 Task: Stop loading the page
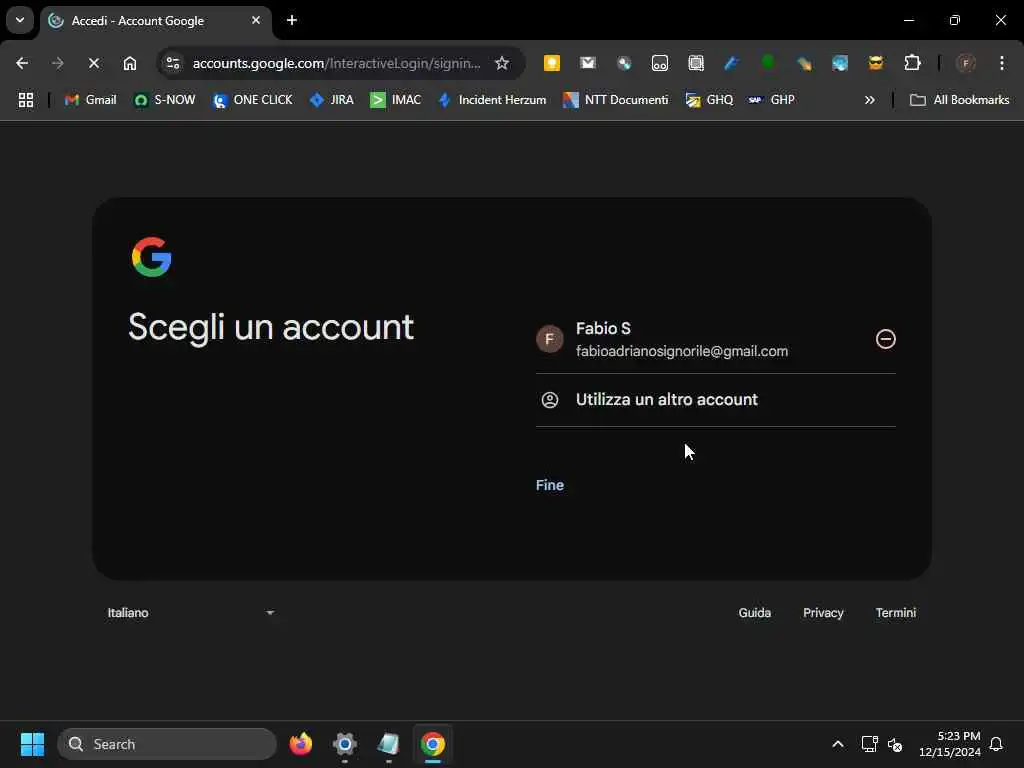click(x=93, y=63)
